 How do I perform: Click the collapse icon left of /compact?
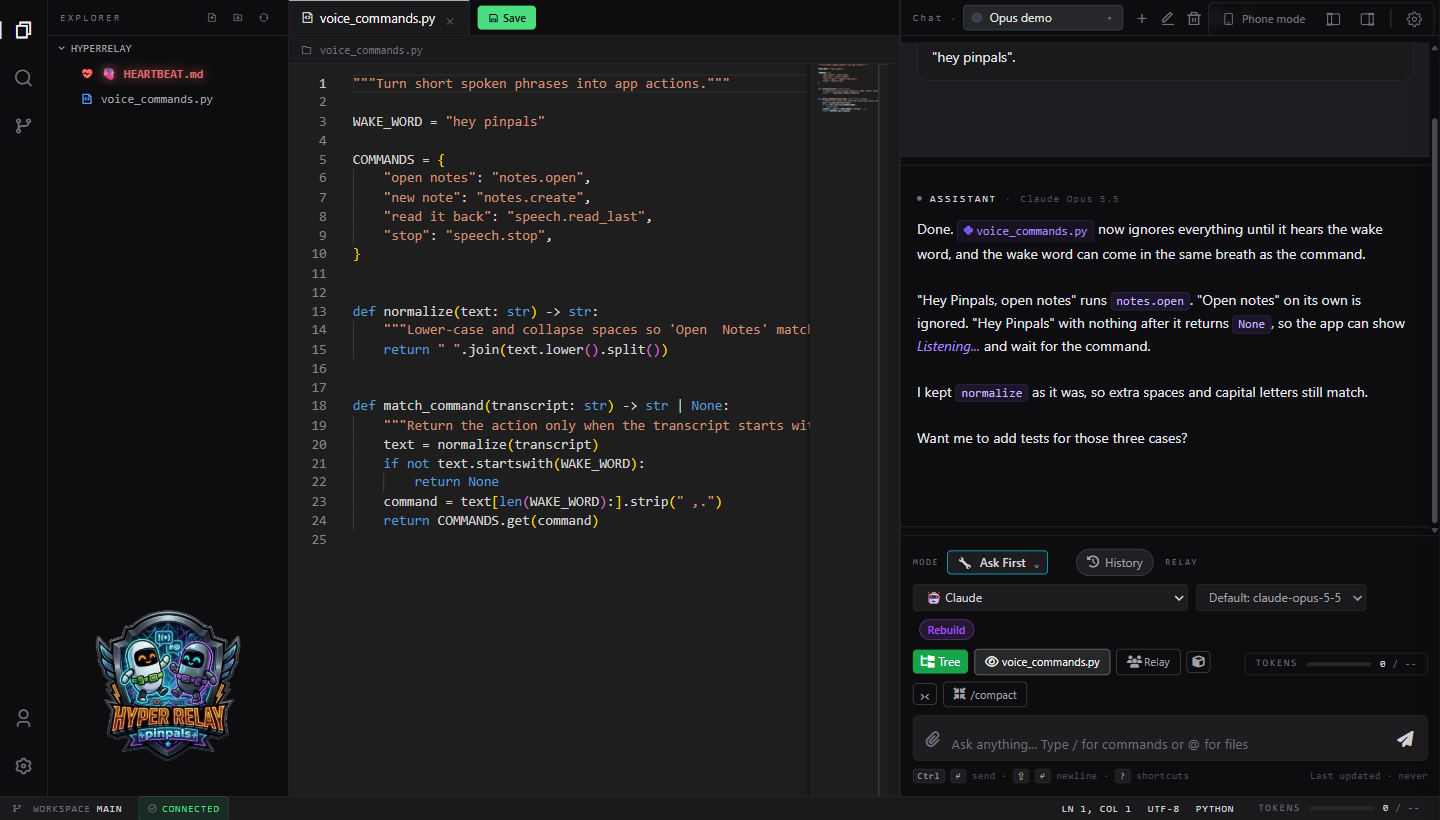tap(925, 695)
